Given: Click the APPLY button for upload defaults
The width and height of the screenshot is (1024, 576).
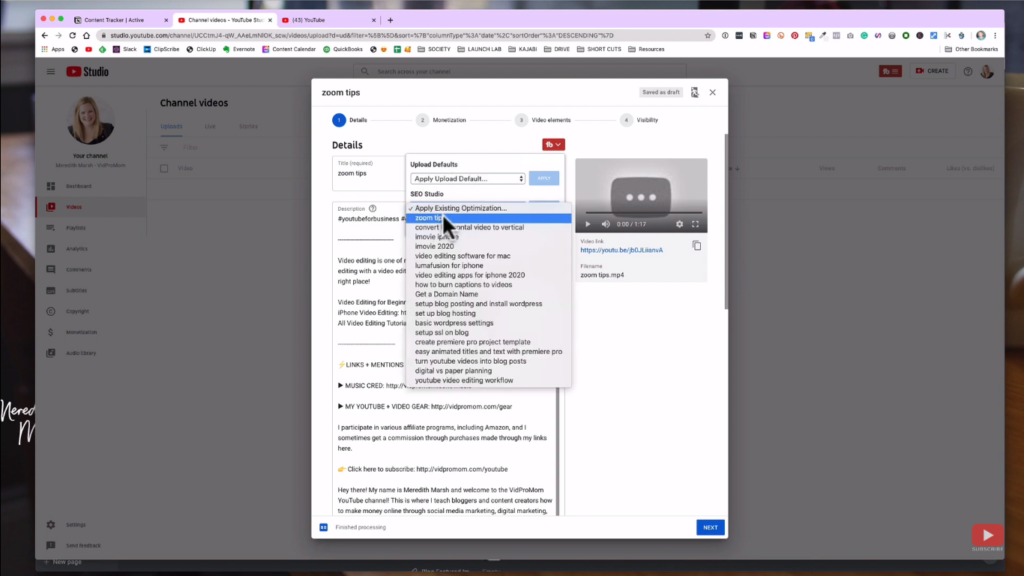Looking at the screenshot, I should pos(544,178).
